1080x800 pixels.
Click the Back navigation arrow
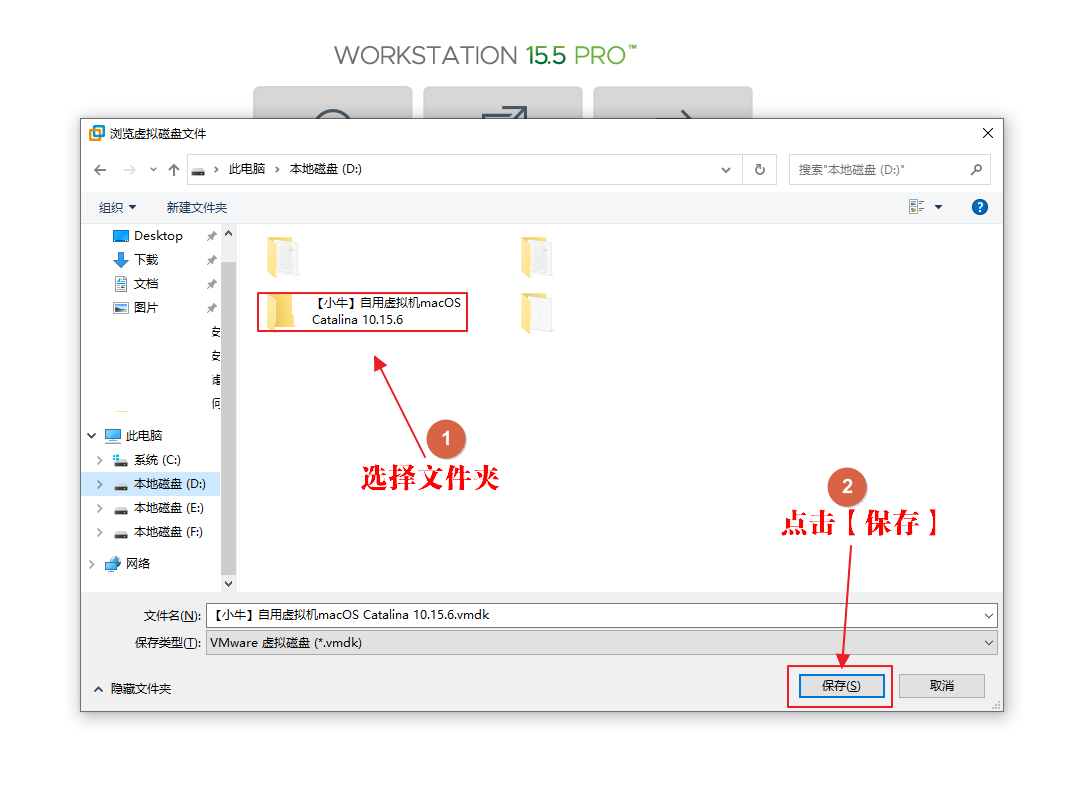click(x=101, y=170)
